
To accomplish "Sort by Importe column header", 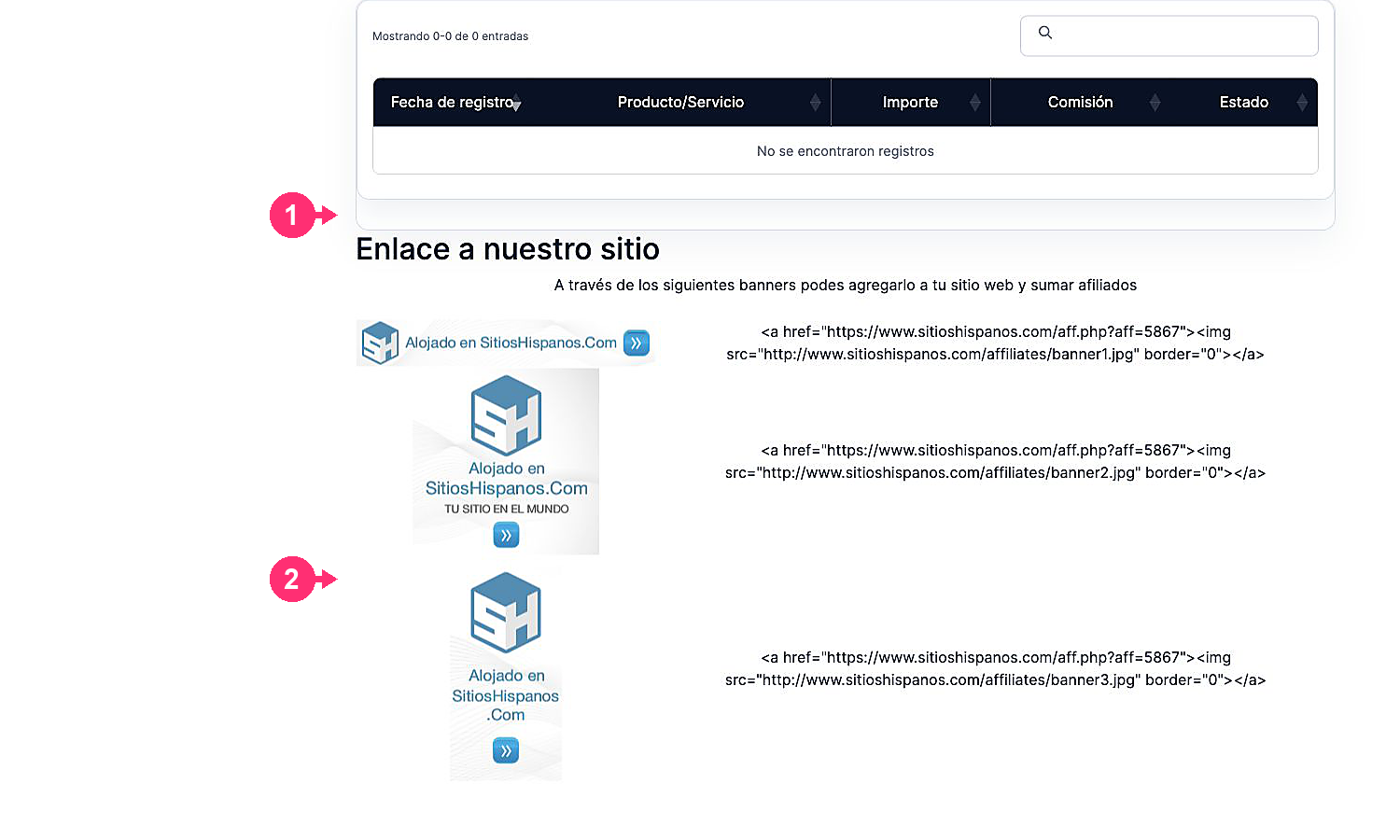I will coord(910,103).
